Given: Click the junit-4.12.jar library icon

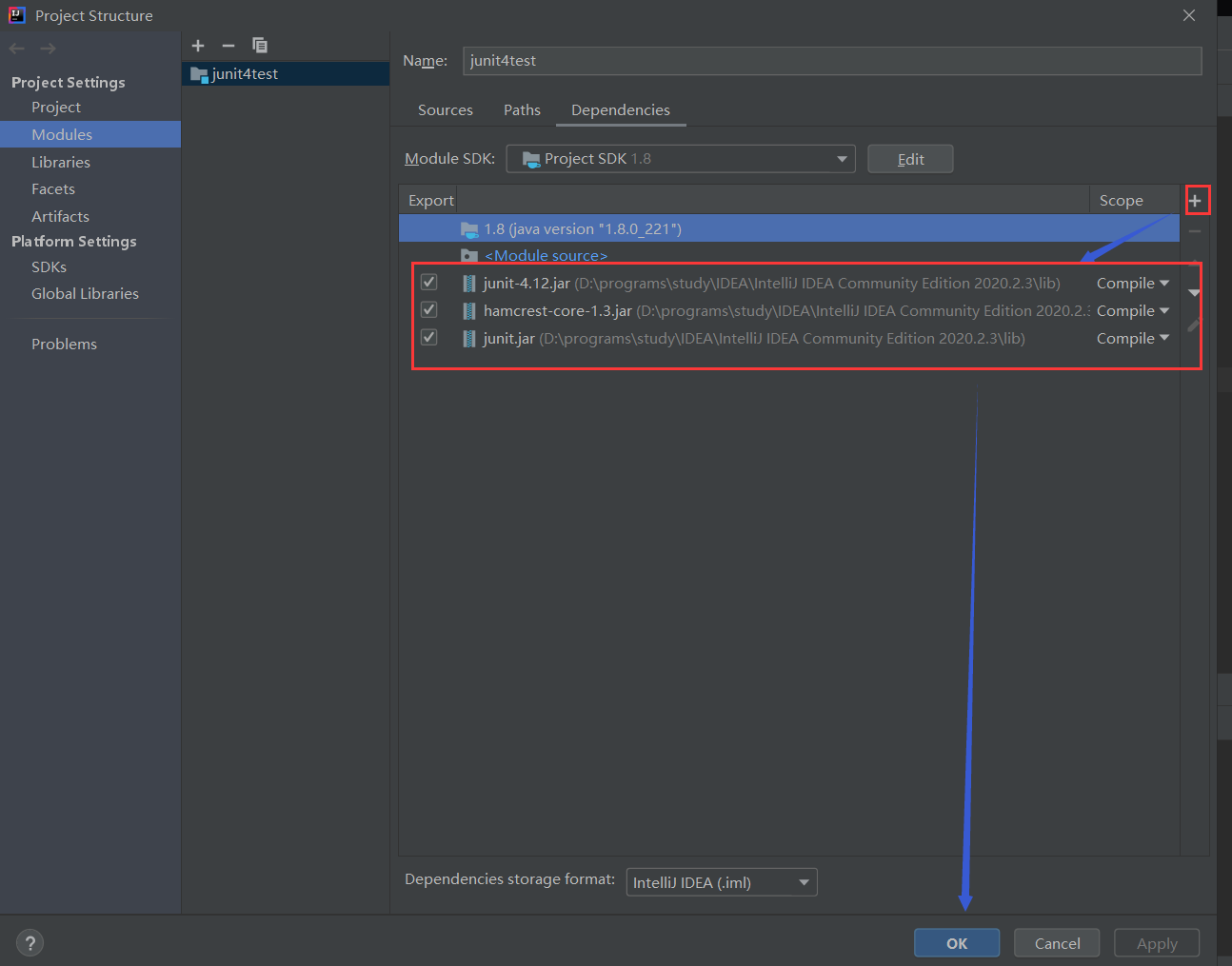Looking at the screenshot, I should pyautogui.click(x=469, y=284).
